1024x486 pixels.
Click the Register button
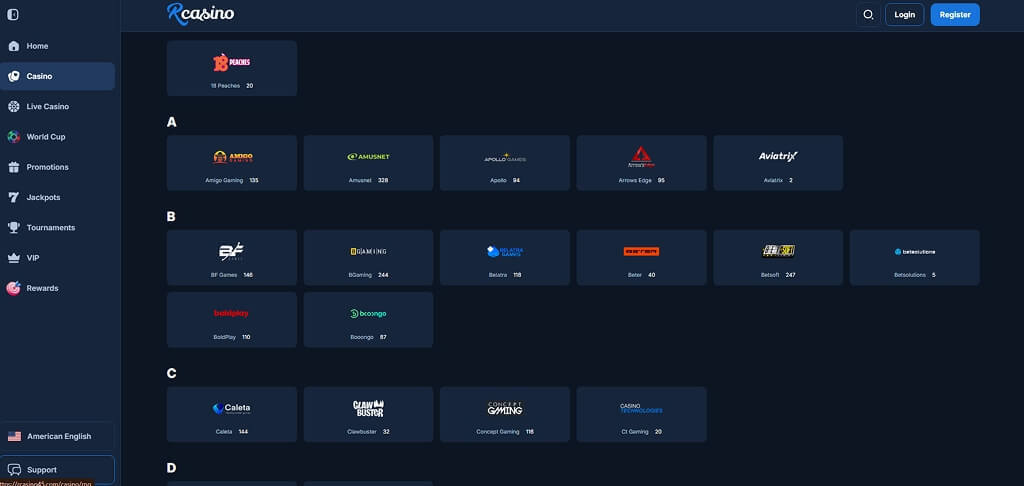(955, 14)
